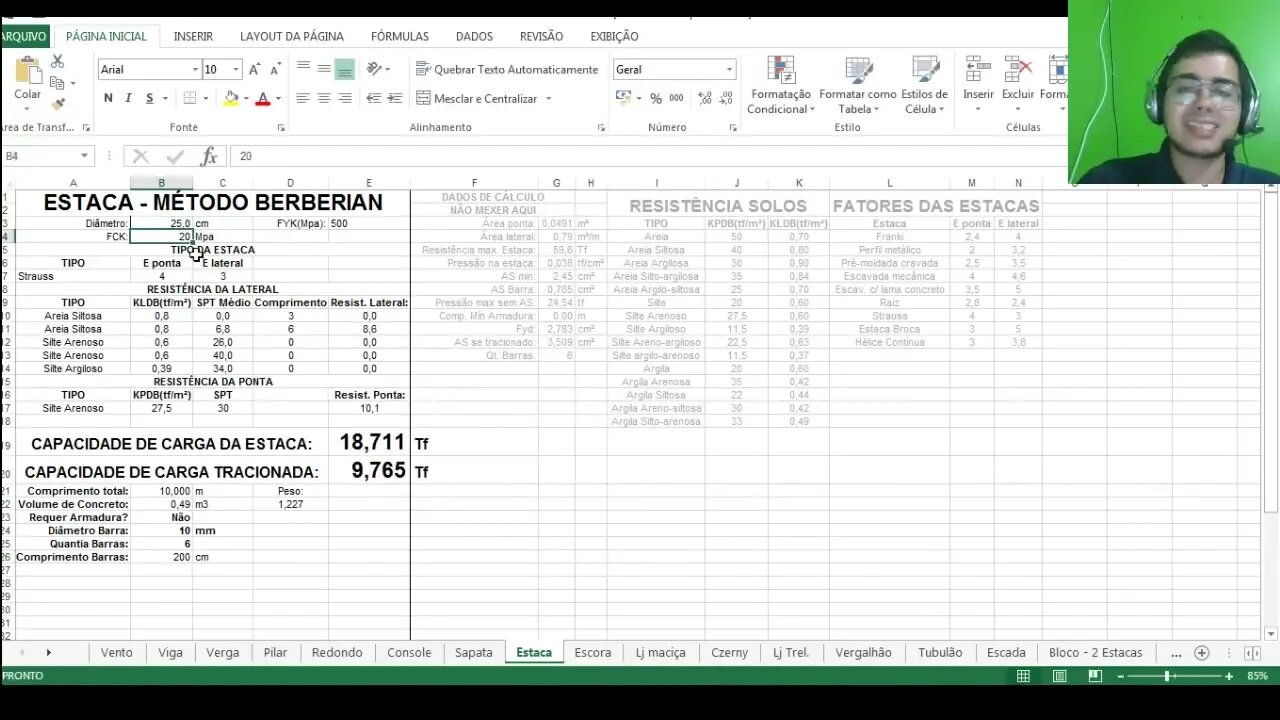Image resolution: width=1280 pixels, height=720 pixels.
Task: Open Formatação Condicional
Action: click(781, 85)
